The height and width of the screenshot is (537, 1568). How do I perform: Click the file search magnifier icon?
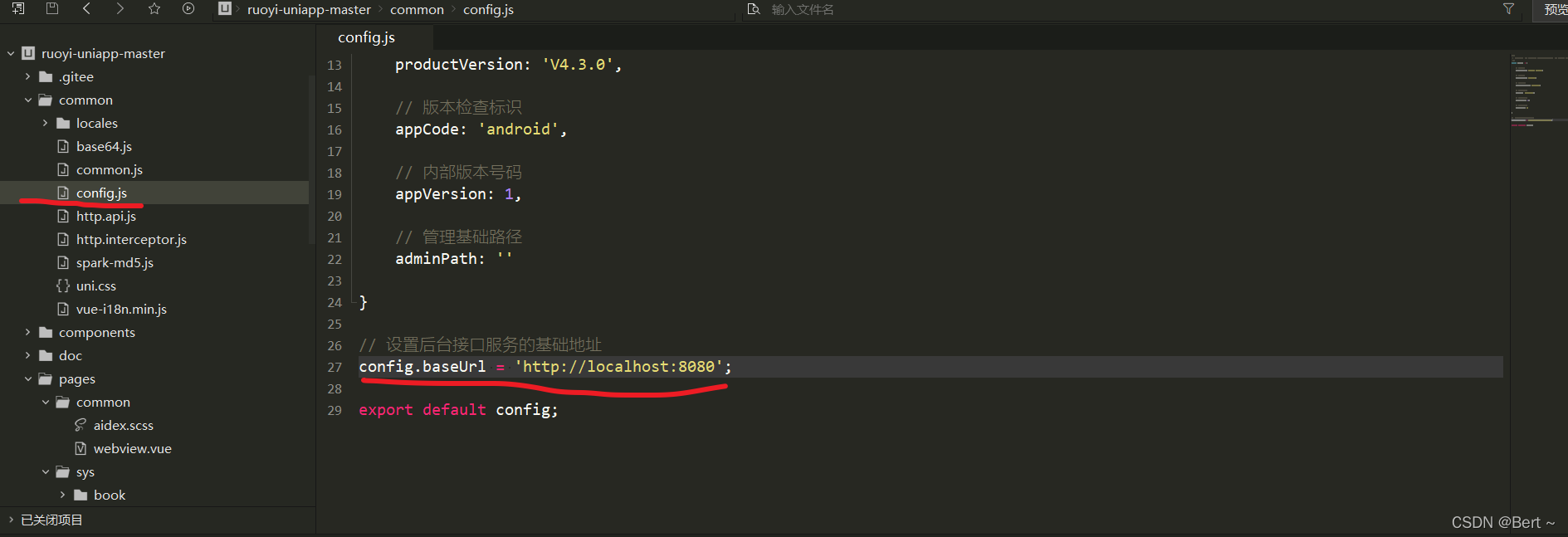pyautogui.click(x=754, y=9)
